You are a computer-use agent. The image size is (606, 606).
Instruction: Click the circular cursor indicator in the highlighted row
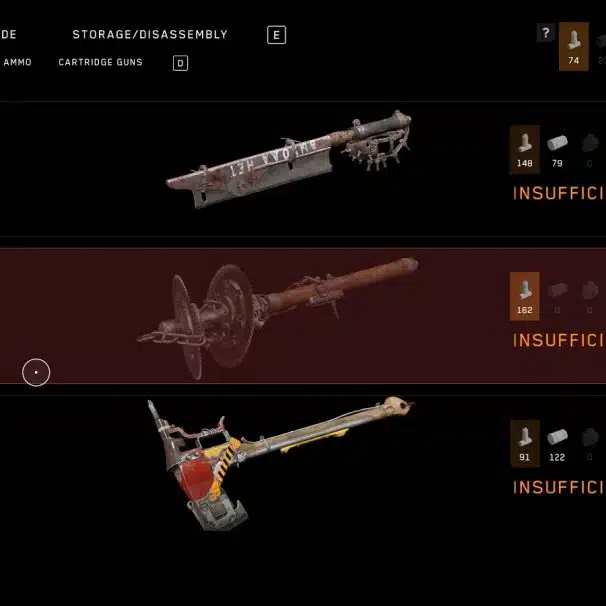(36, 373)
